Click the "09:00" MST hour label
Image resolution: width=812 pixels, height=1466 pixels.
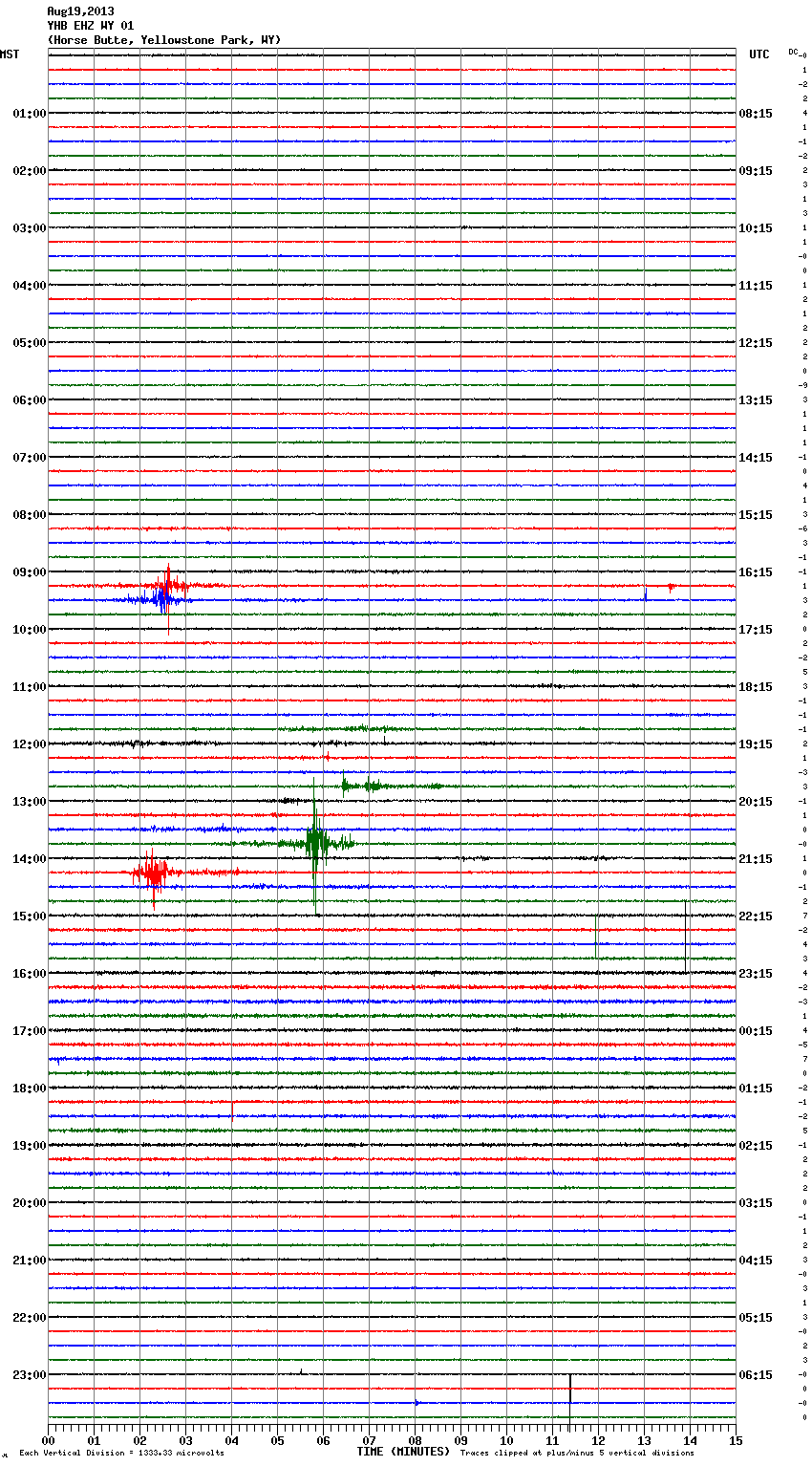[x=30, y=572]
